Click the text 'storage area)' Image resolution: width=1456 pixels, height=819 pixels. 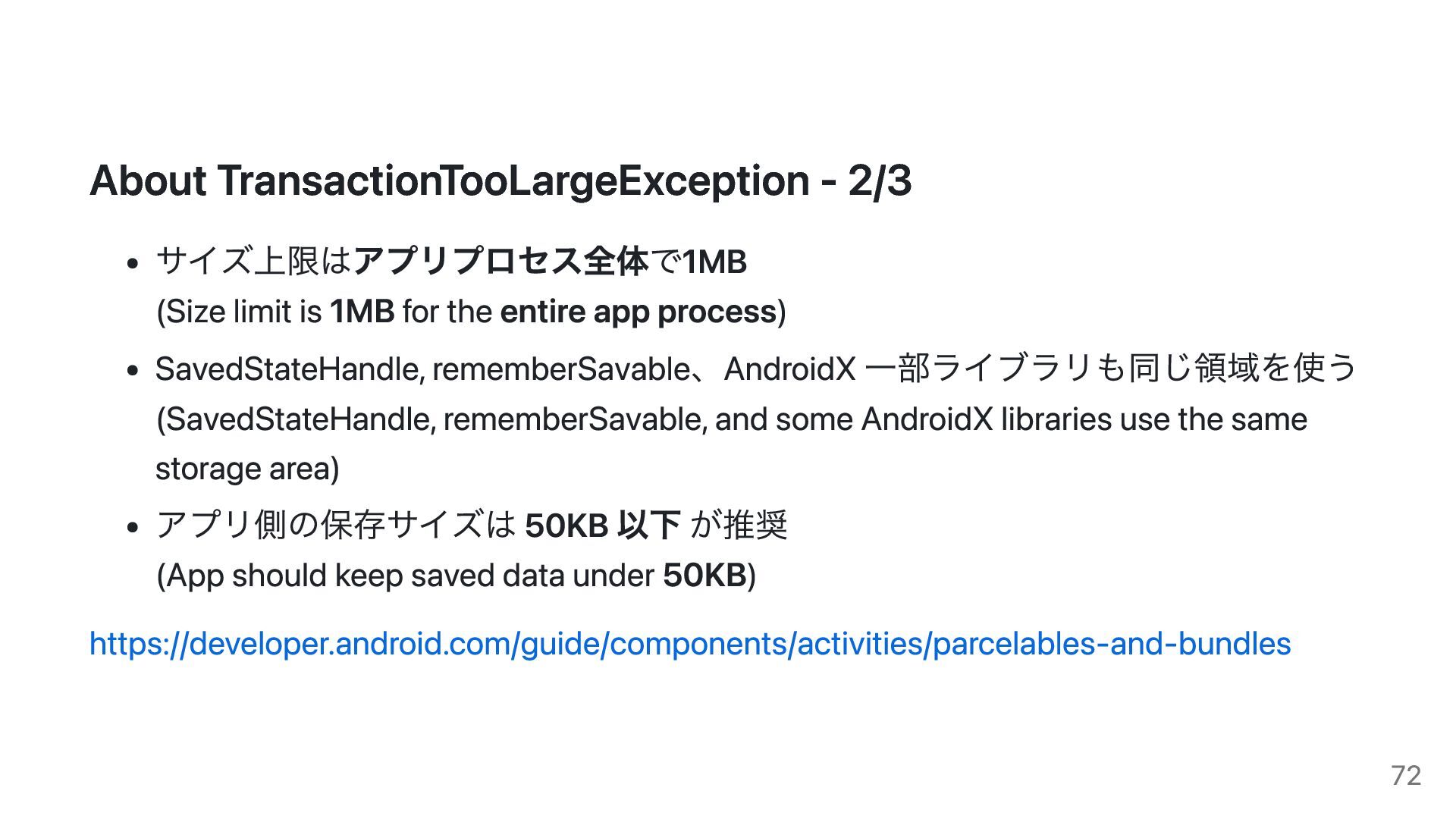click(x=247, y=469)
